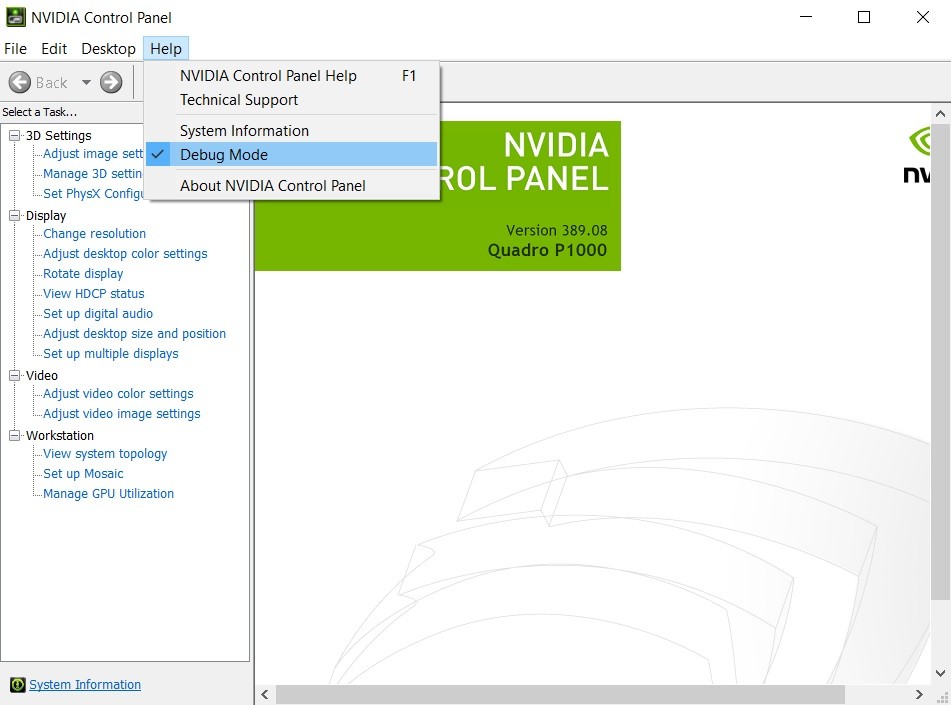Select Technical Support menu entry
Viewport: 951px width, 705px height.
pyautogui.click(x=292, y=100)
